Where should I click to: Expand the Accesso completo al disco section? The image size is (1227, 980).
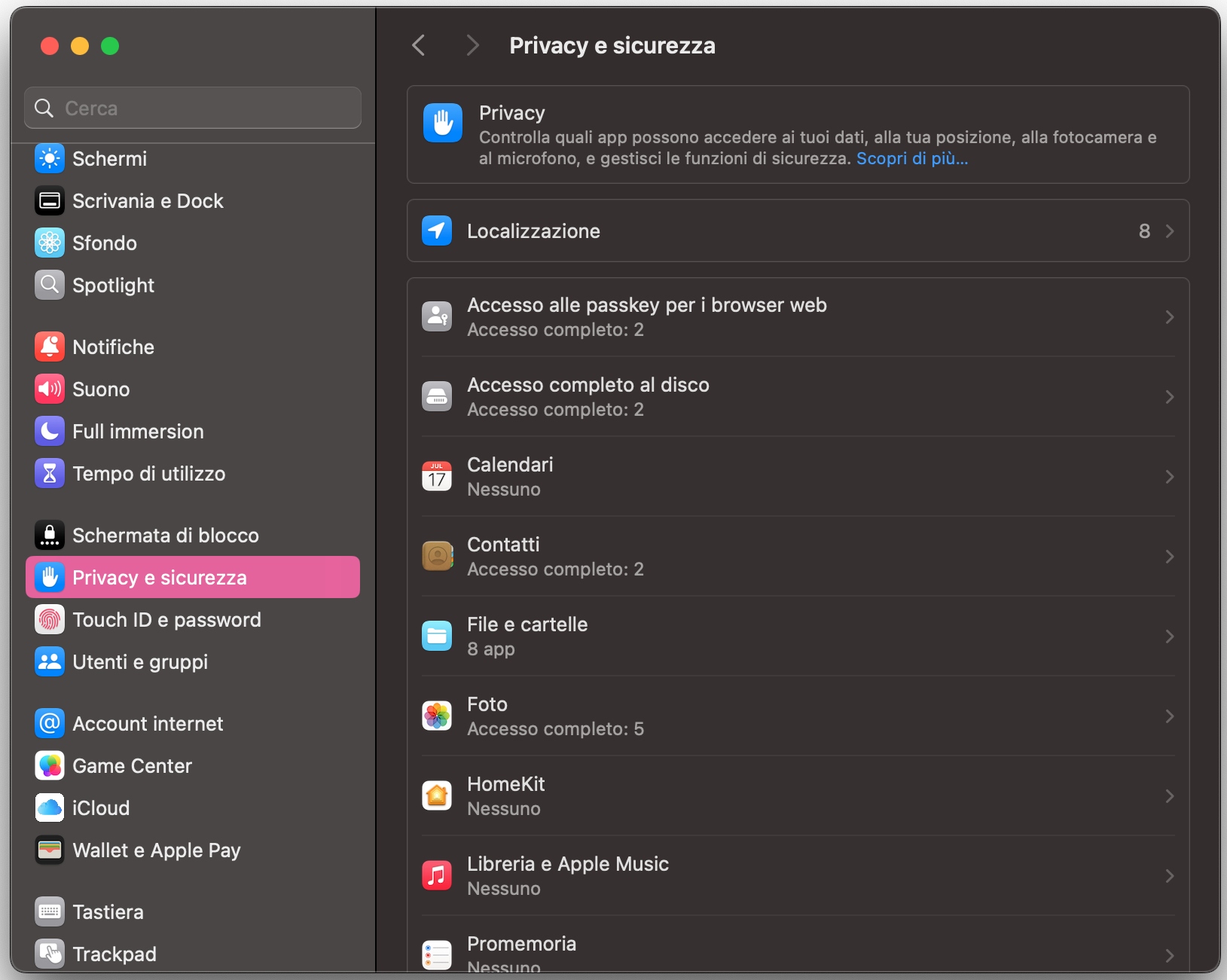798,397
